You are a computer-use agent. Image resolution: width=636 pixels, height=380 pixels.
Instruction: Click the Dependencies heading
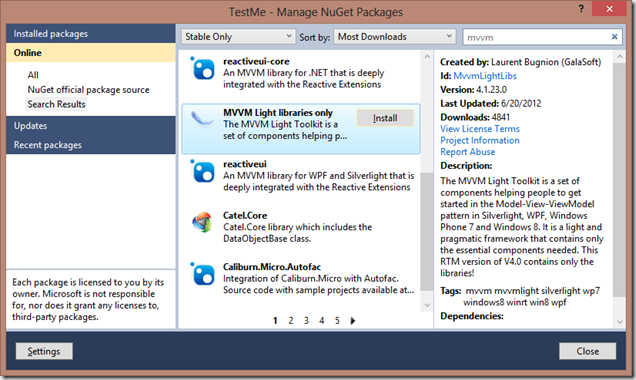point(472,316)
